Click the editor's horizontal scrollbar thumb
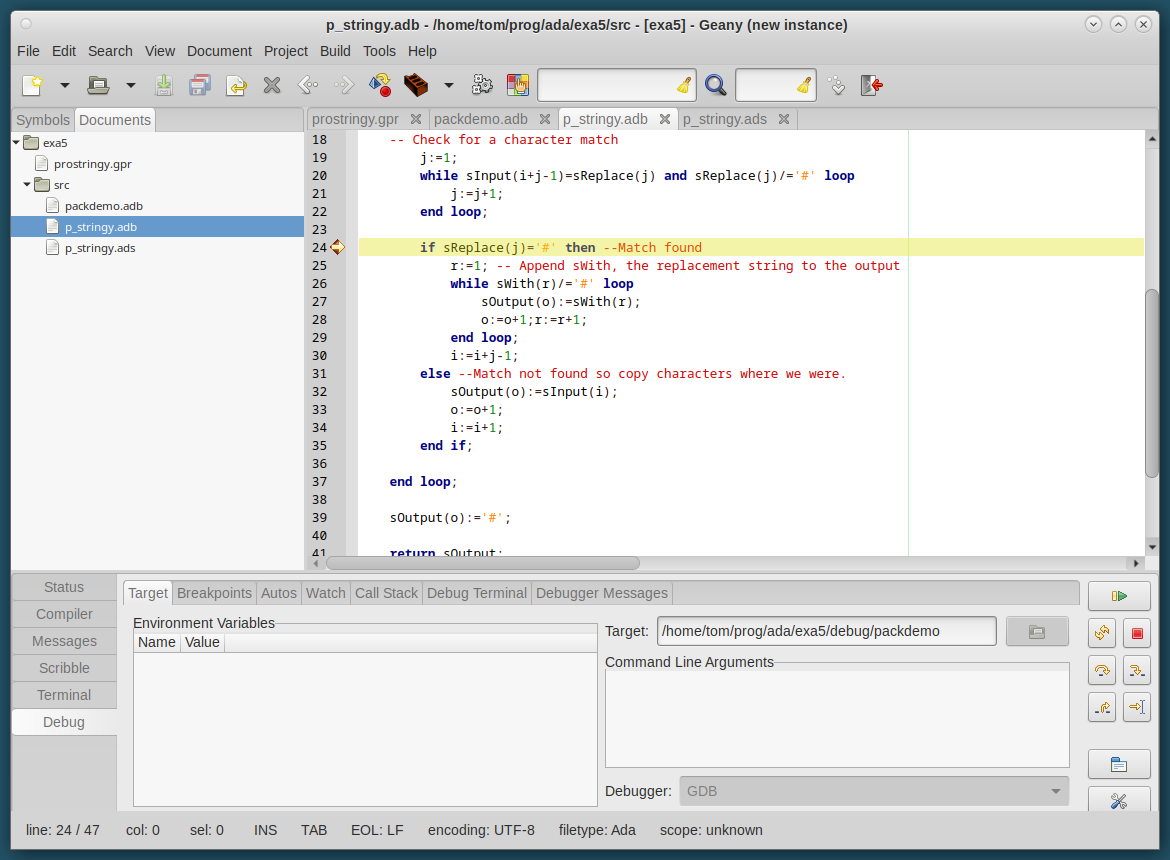The image size is (1170, 860). pos(482,563)
